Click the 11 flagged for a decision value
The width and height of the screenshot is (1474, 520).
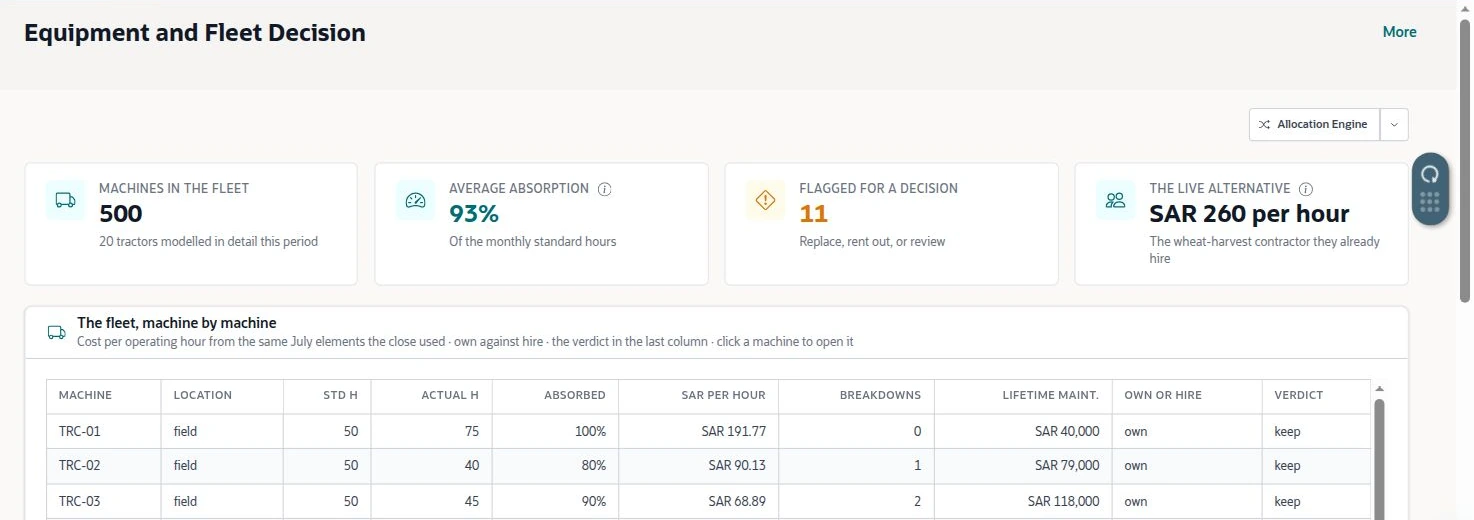click(x=814, y=214)
